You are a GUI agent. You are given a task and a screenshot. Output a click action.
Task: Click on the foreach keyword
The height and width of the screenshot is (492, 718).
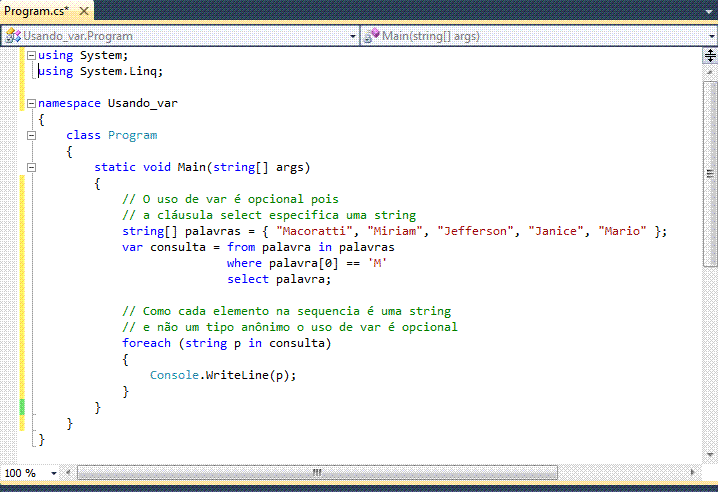[x=148, y=343]
